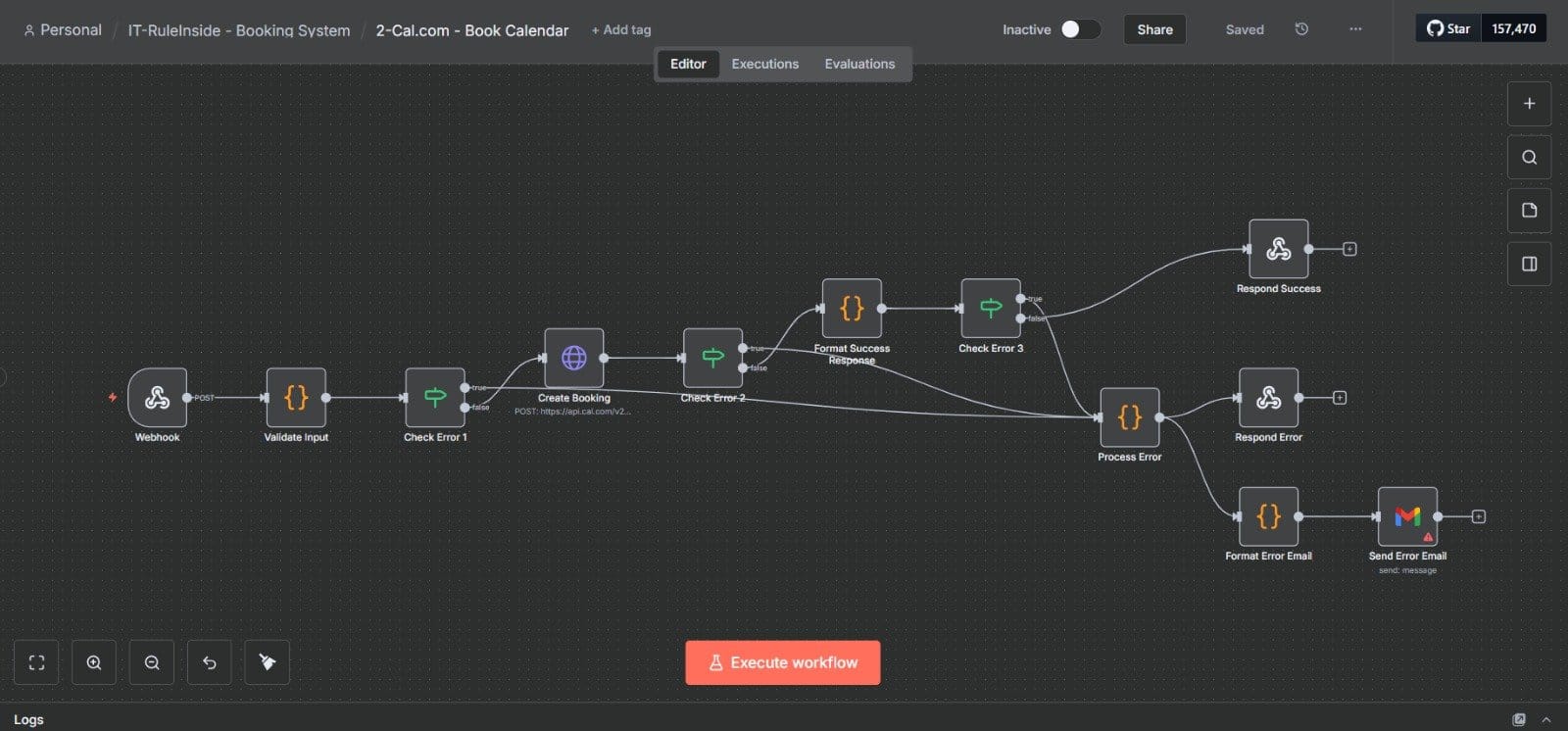Click the Share button

point(1154,29)
